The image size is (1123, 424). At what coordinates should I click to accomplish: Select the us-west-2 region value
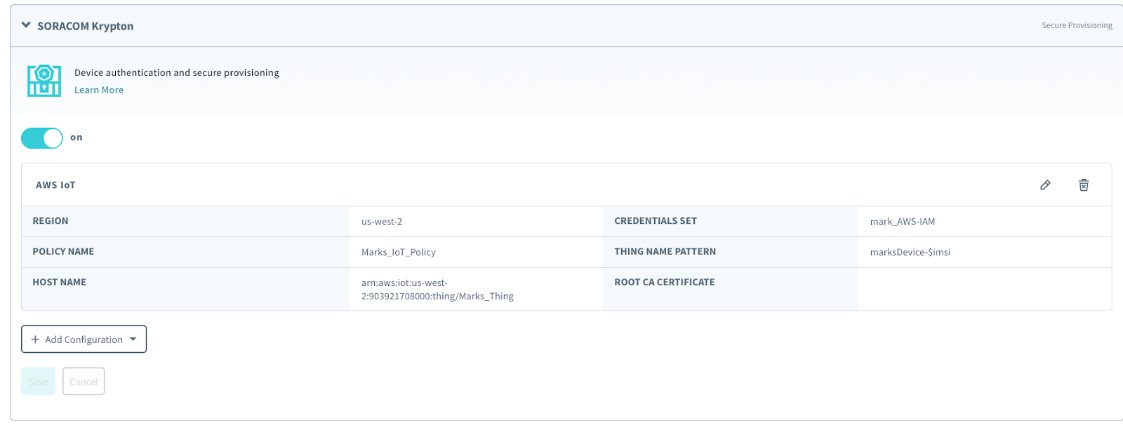pos(382,222)
